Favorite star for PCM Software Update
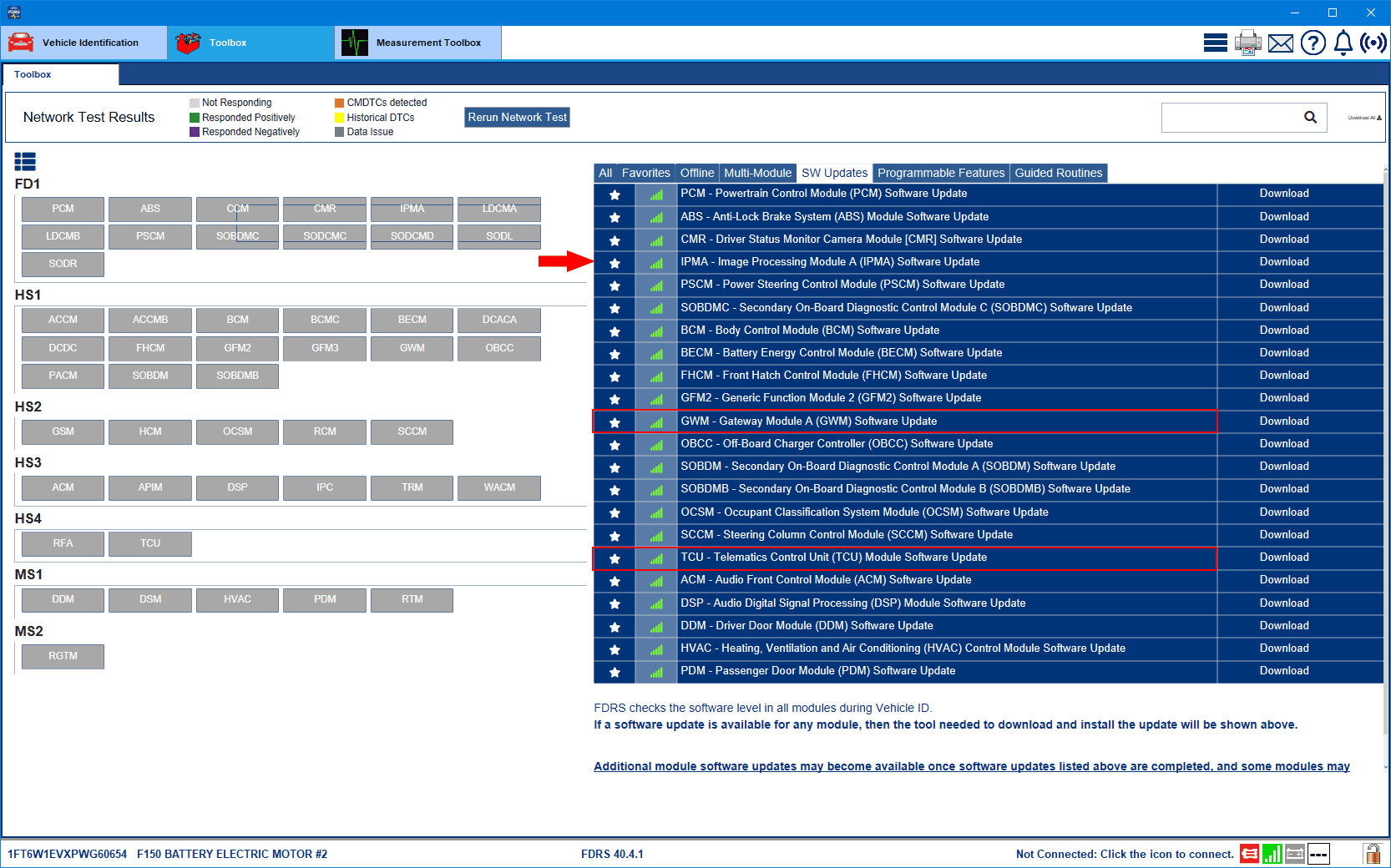This screenshot has height=868, width=1391. click(x=615, y=194)
